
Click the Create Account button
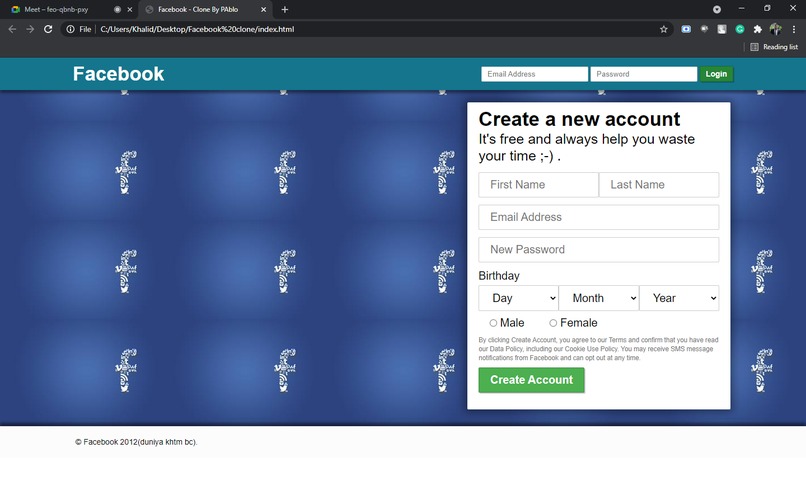(531, 380)
